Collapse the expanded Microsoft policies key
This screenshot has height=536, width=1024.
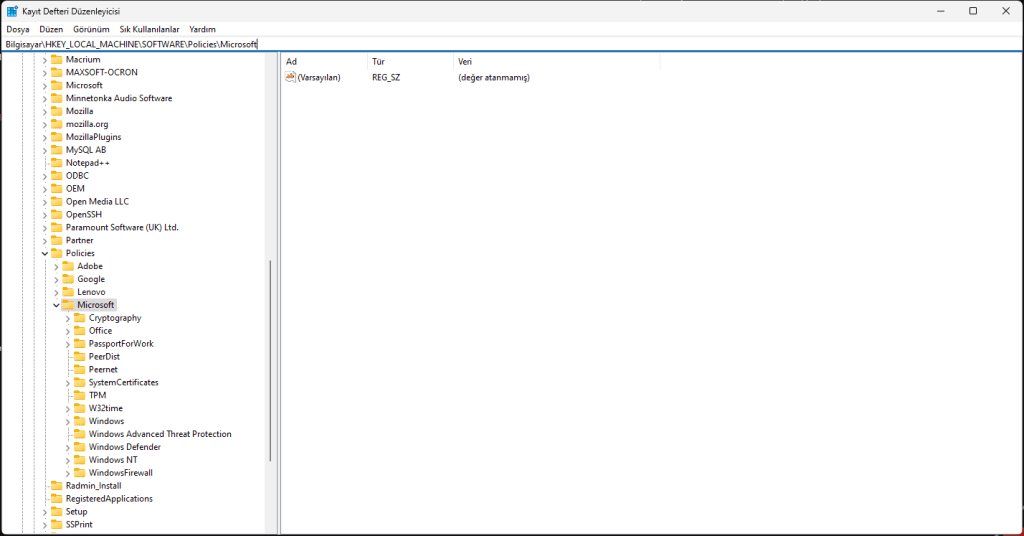click(56, 305)
